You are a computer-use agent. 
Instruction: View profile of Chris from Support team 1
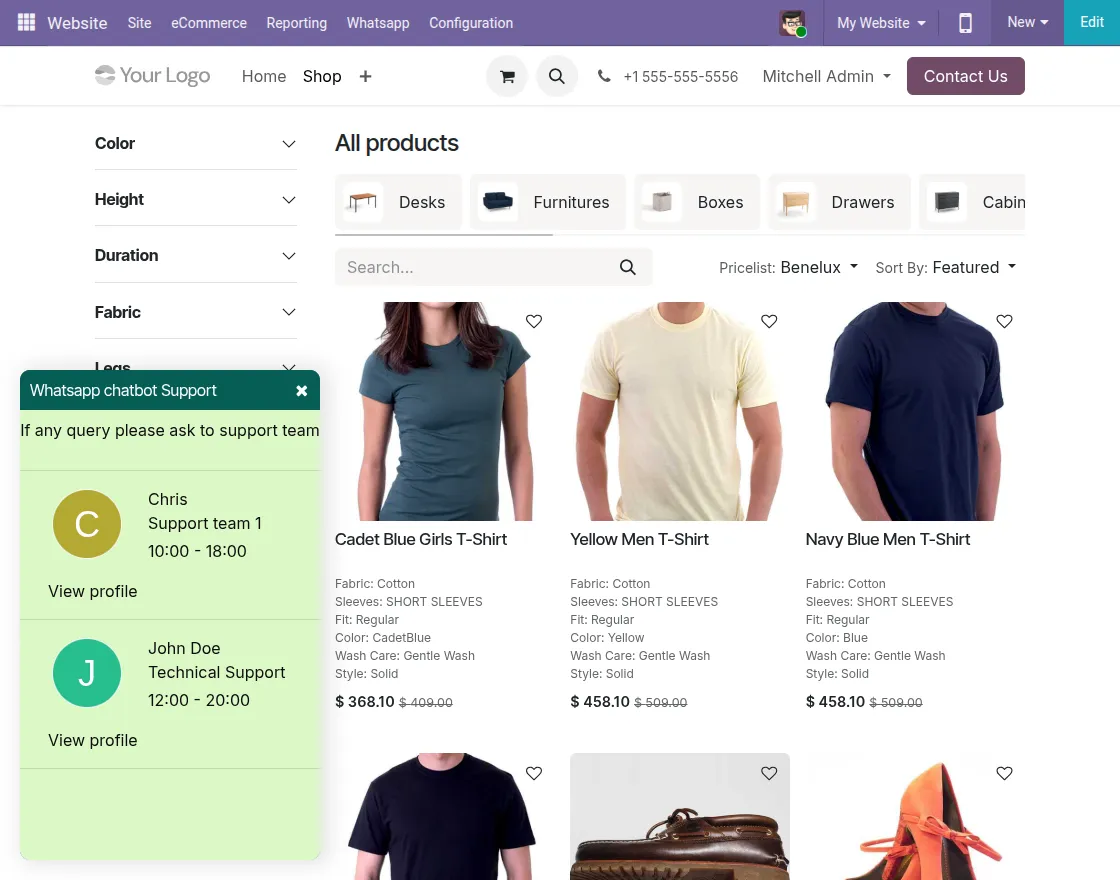tap(92, 591)
